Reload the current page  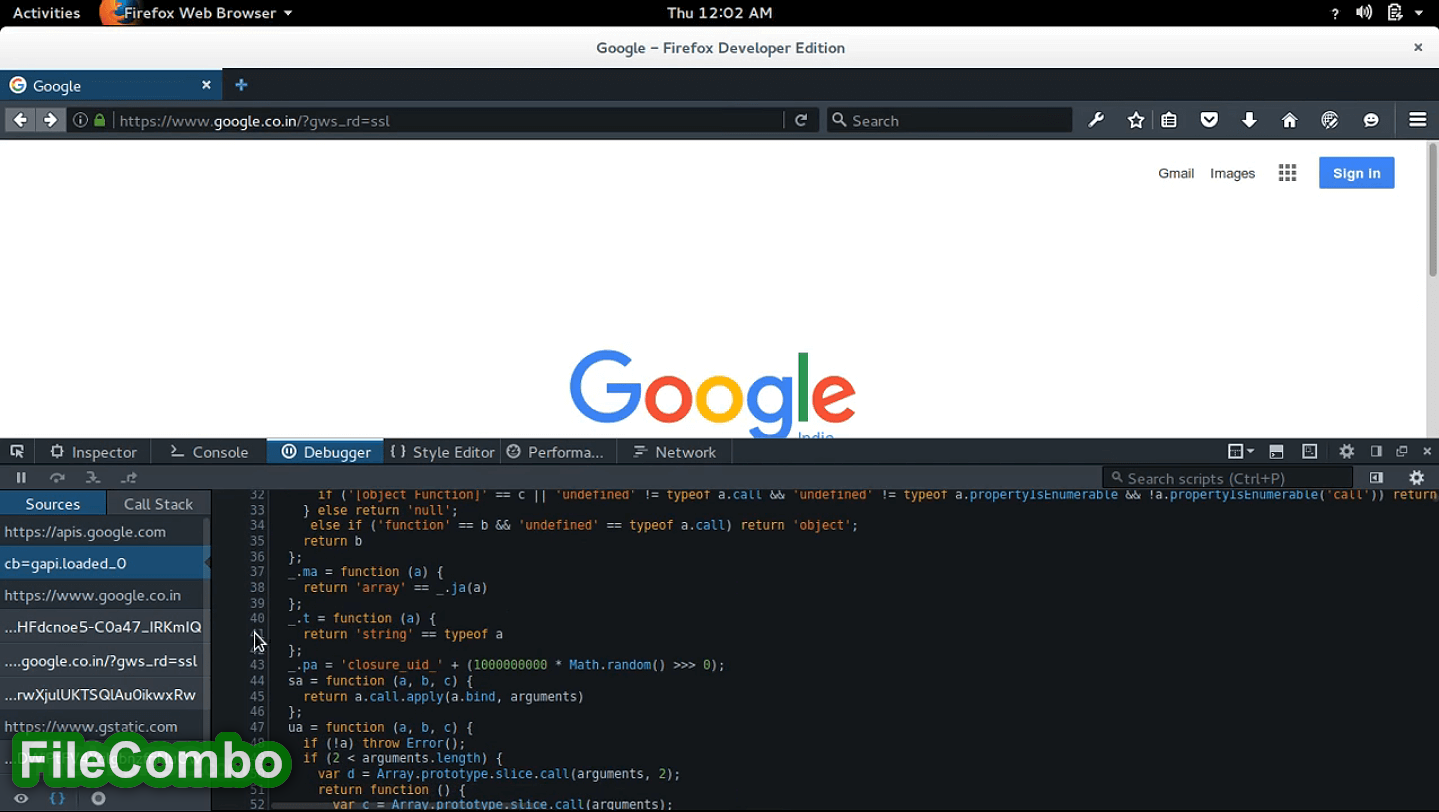[801, 120]
